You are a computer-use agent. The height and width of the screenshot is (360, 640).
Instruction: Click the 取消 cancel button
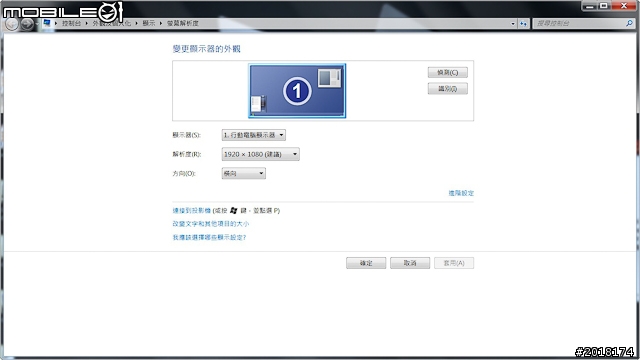pos(410,263)
